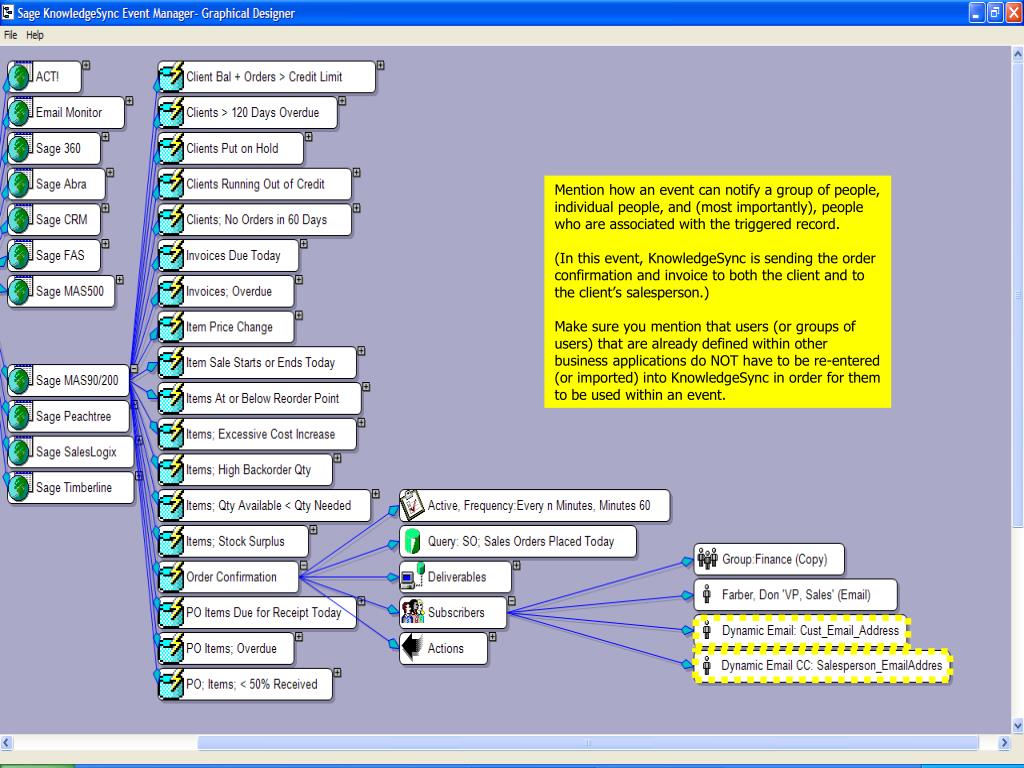The width and height of the screenshot is (1024, 768).
Task: Click the horizontal scrollbar thumb
Action: 588,743
